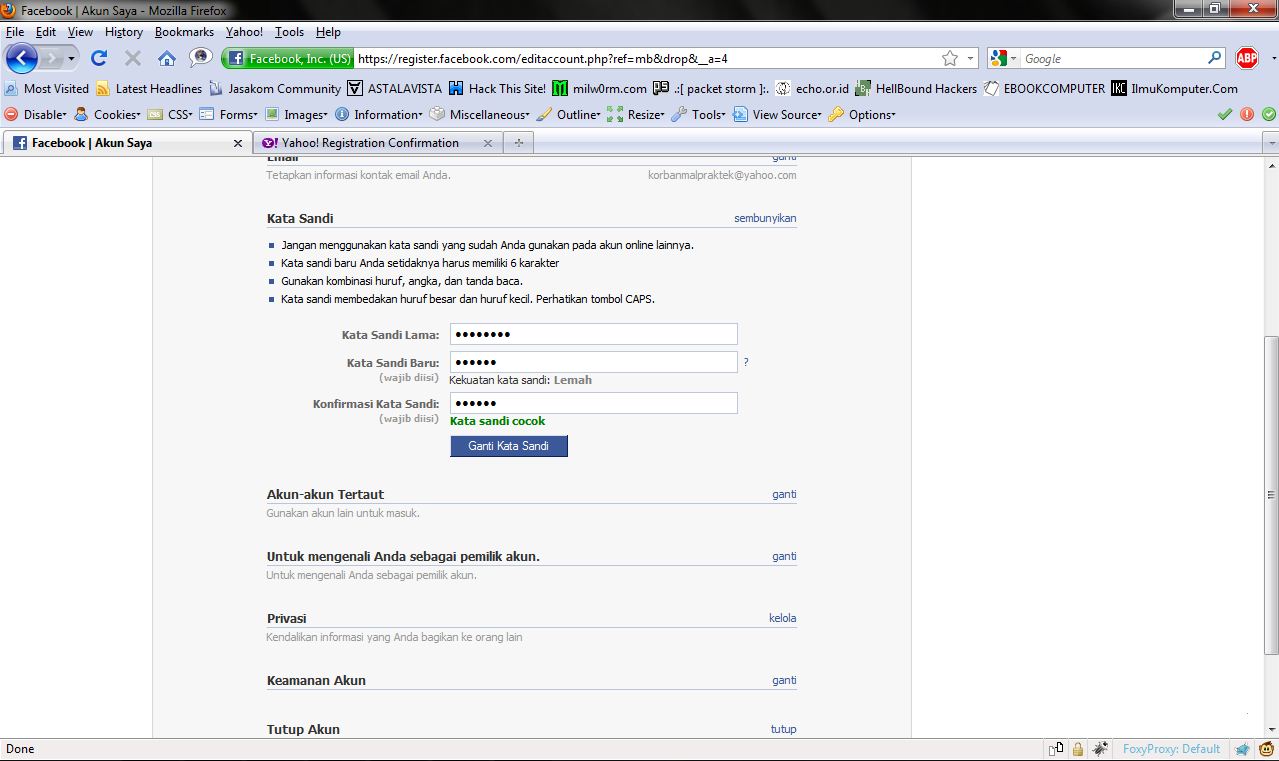Open the packet storm bookmark

(711, 88)
